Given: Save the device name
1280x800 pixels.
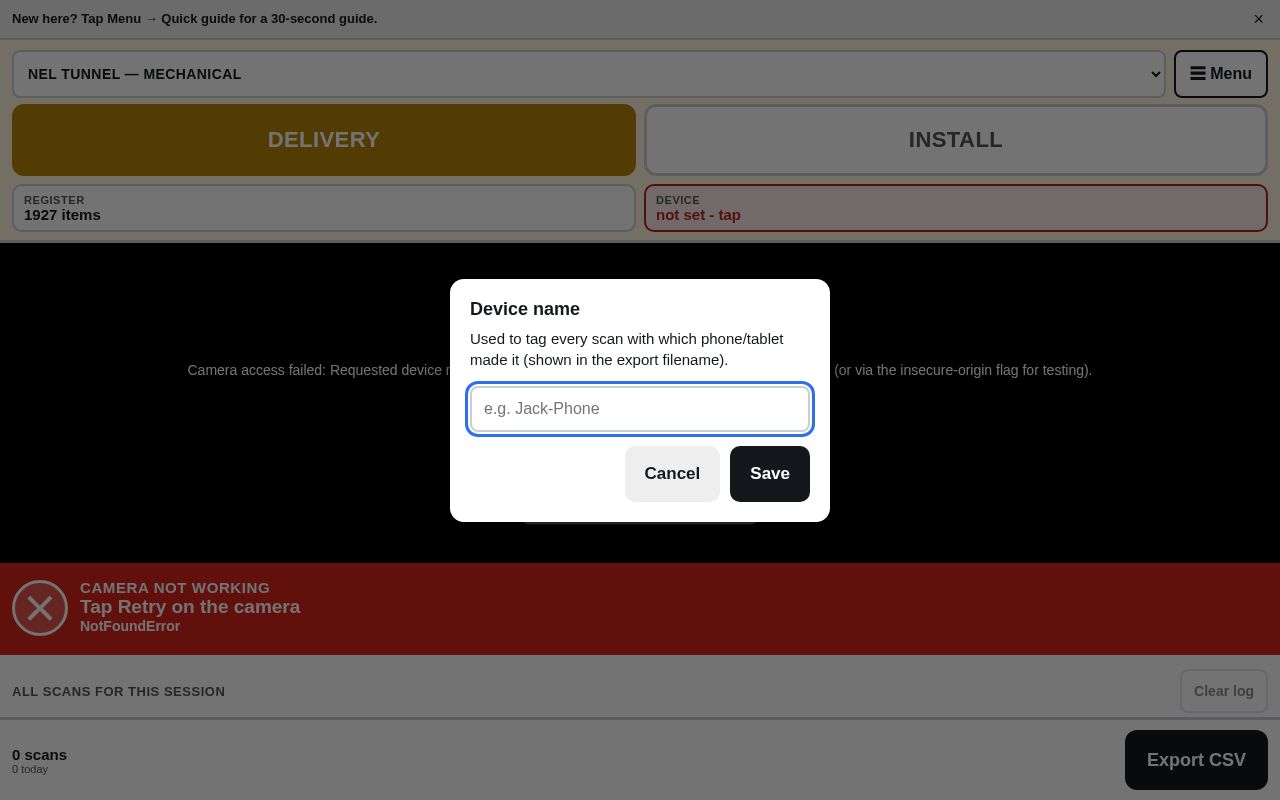Looking at the screenshot, I should pyautogui.click(x=770, y=474).
